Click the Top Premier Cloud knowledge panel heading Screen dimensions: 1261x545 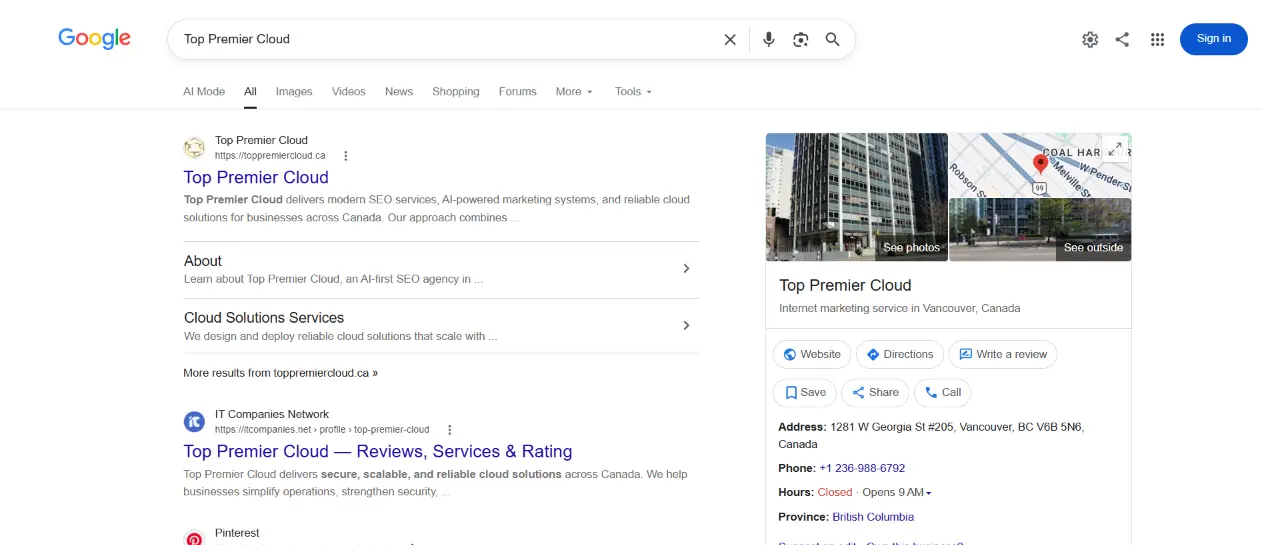845,285
